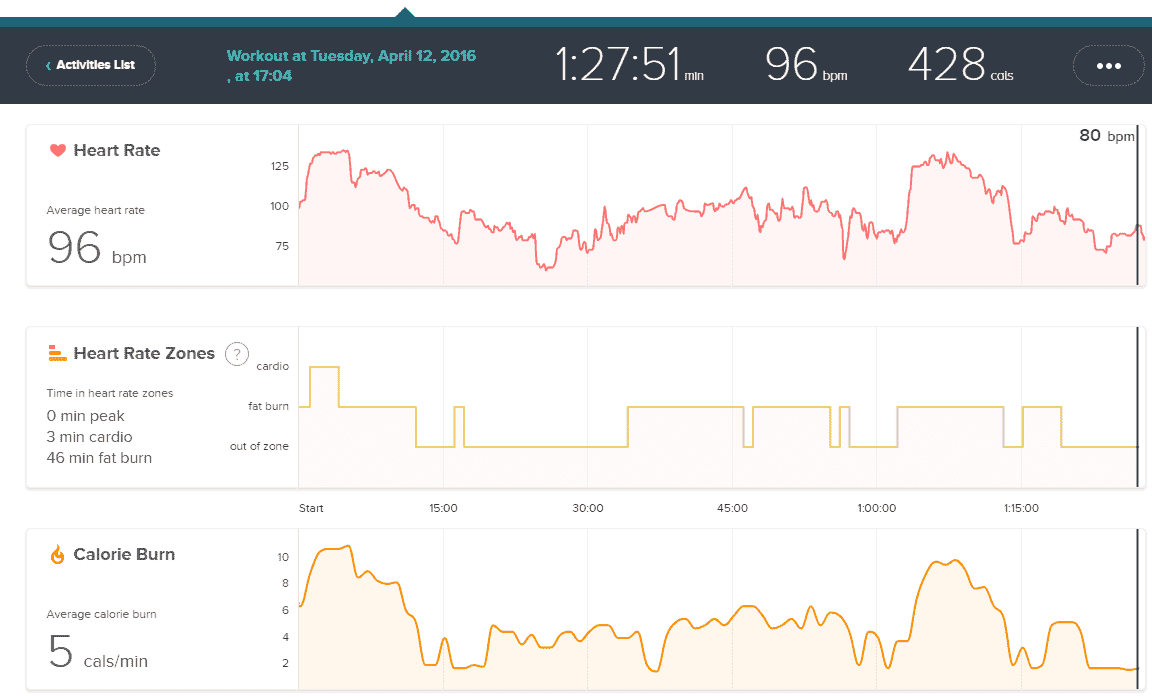Click the cardio label on zones axis
The height and width of the screenshot is (697, 1152).
pos(272,367)
